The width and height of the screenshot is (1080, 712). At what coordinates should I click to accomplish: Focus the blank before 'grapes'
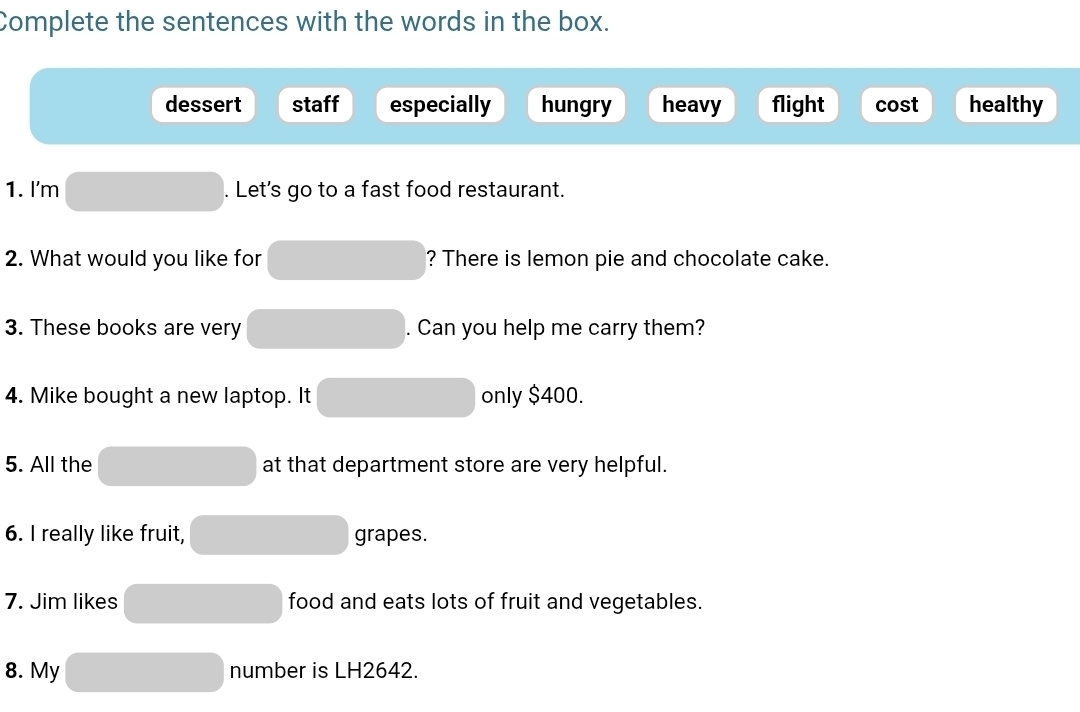[x=269, y=535]
